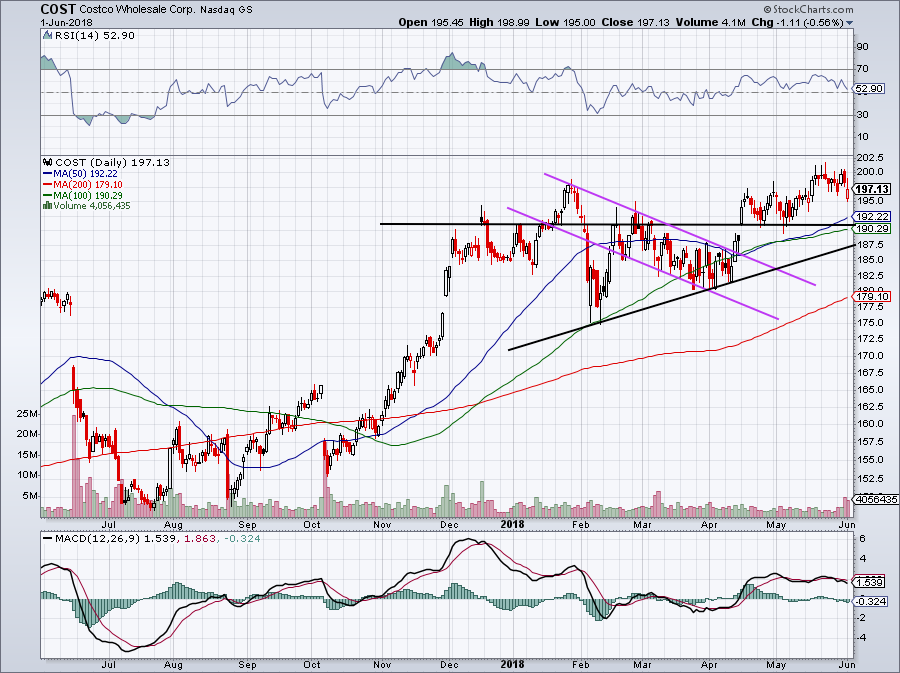This screenshot has height=673, width=900.
Task: Click the 6 label on MACD axis
Action: 863,539
